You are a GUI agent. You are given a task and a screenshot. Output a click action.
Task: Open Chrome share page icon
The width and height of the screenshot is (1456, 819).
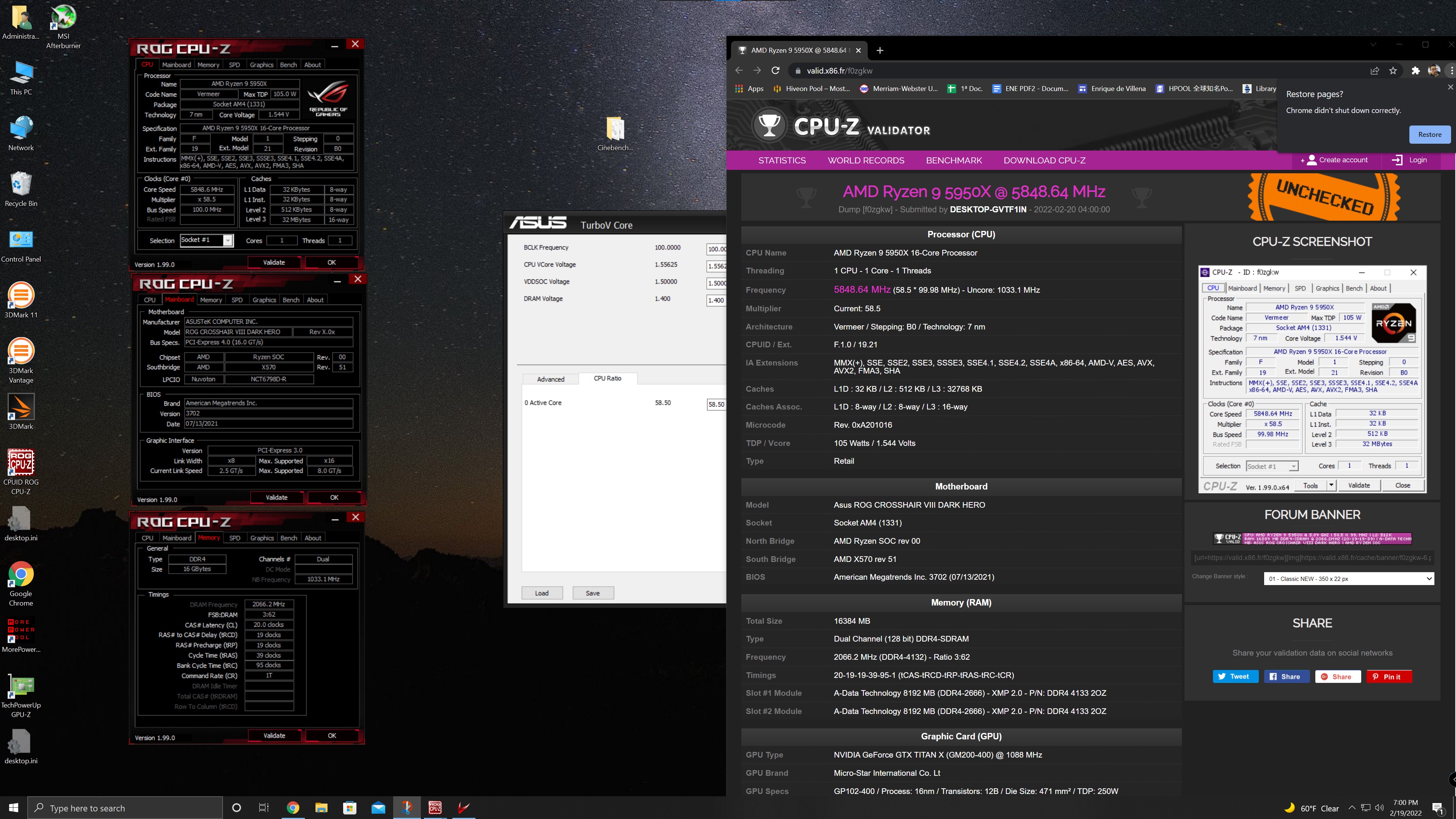(1374, 71)
